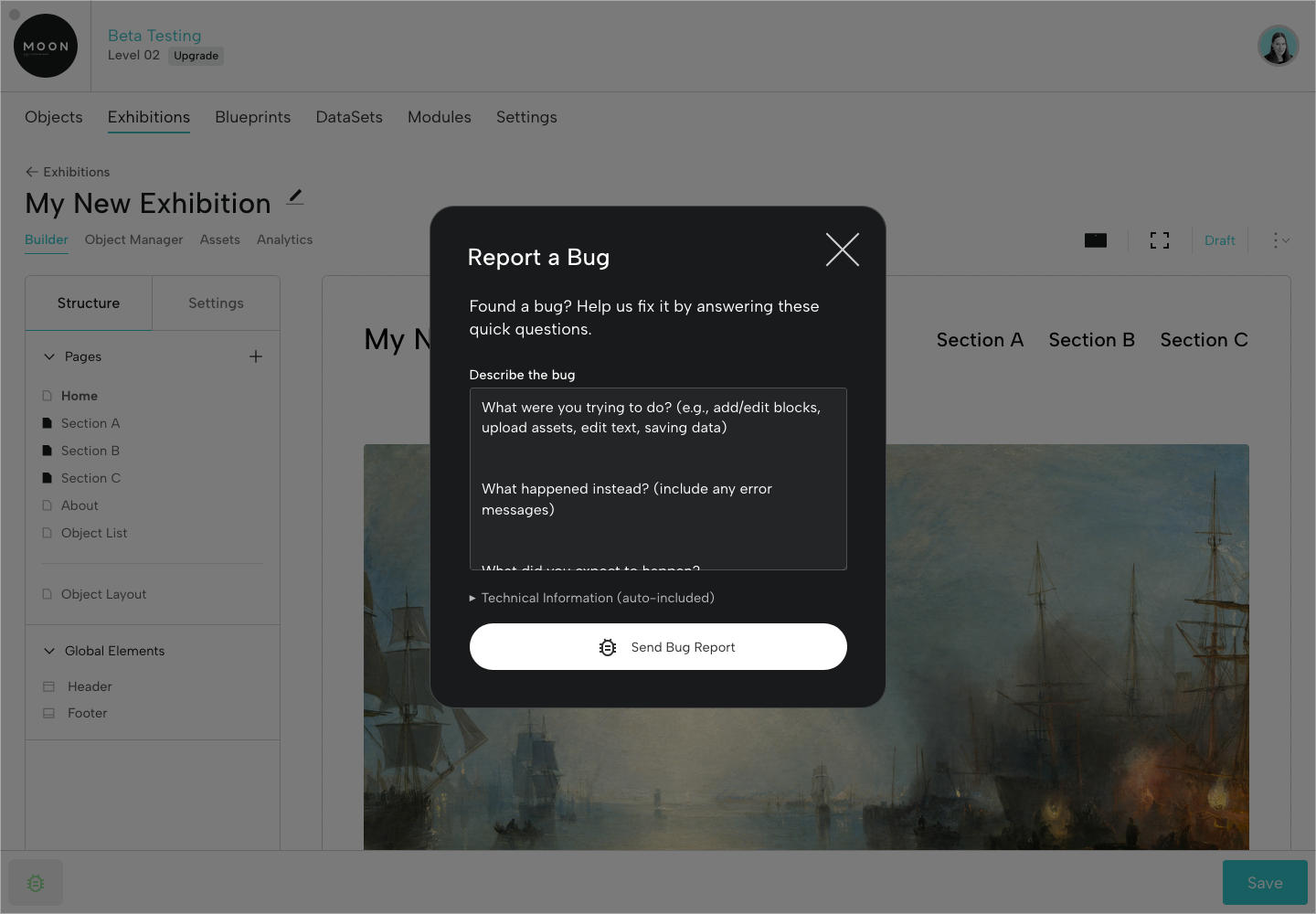
Task: Click the filled page icon beside Section A
Action: pos(48,423)
